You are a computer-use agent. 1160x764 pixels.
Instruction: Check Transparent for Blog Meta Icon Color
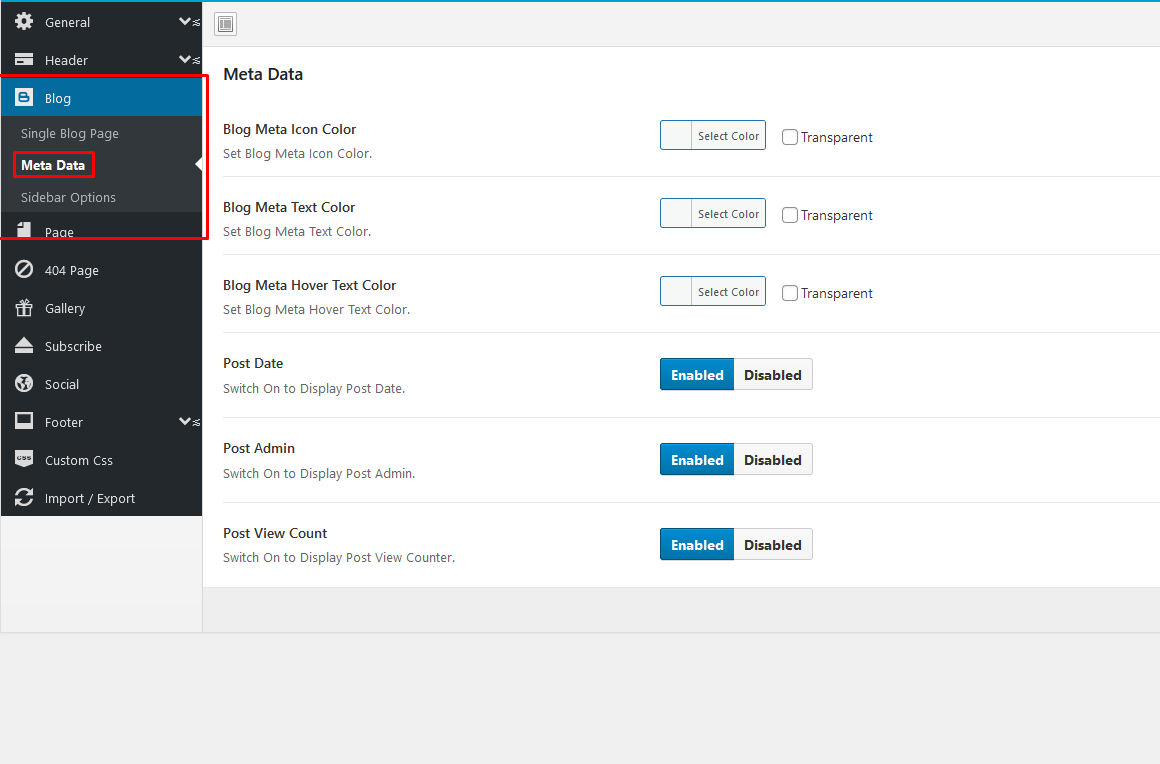(790, 137)
